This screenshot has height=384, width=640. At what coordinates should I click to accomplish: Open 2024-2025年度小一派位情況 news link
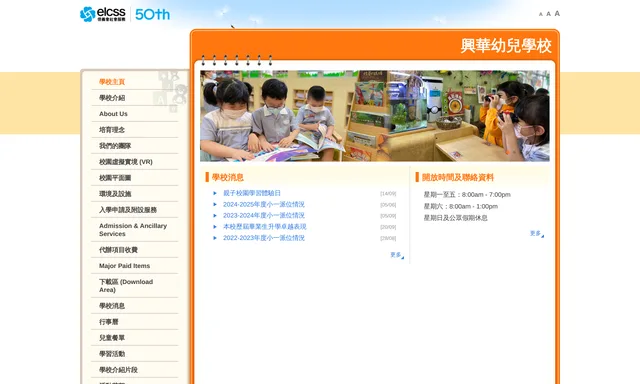pos(264,204)
